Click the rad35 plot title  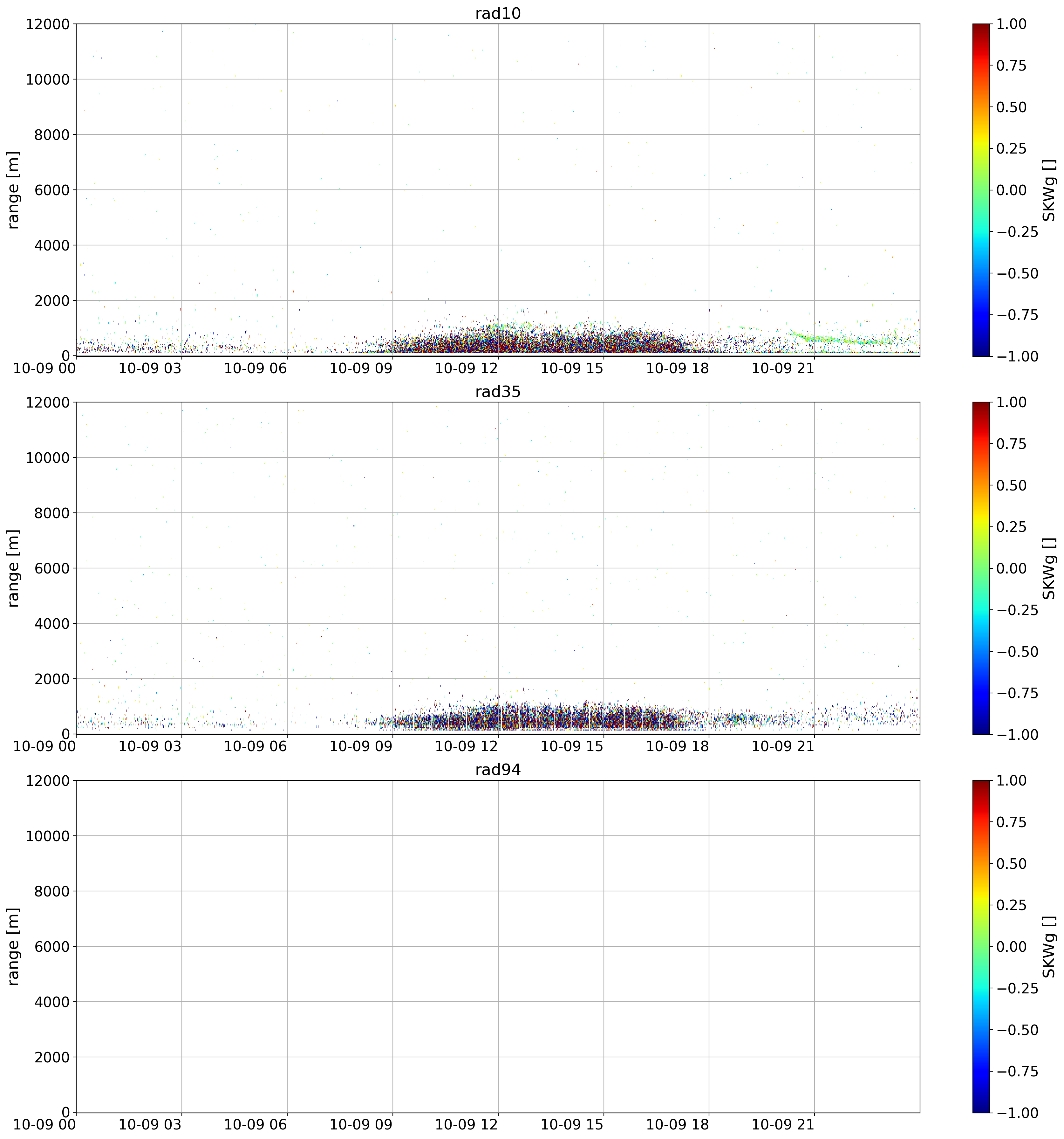click(x=498, y=392)
